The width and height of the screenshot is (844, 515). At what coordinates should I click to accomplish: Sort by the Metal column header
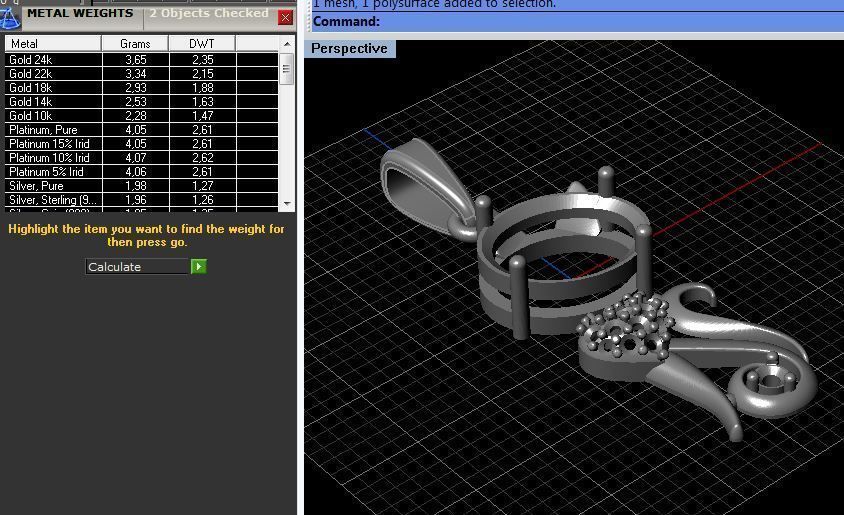tap(53, 44)
